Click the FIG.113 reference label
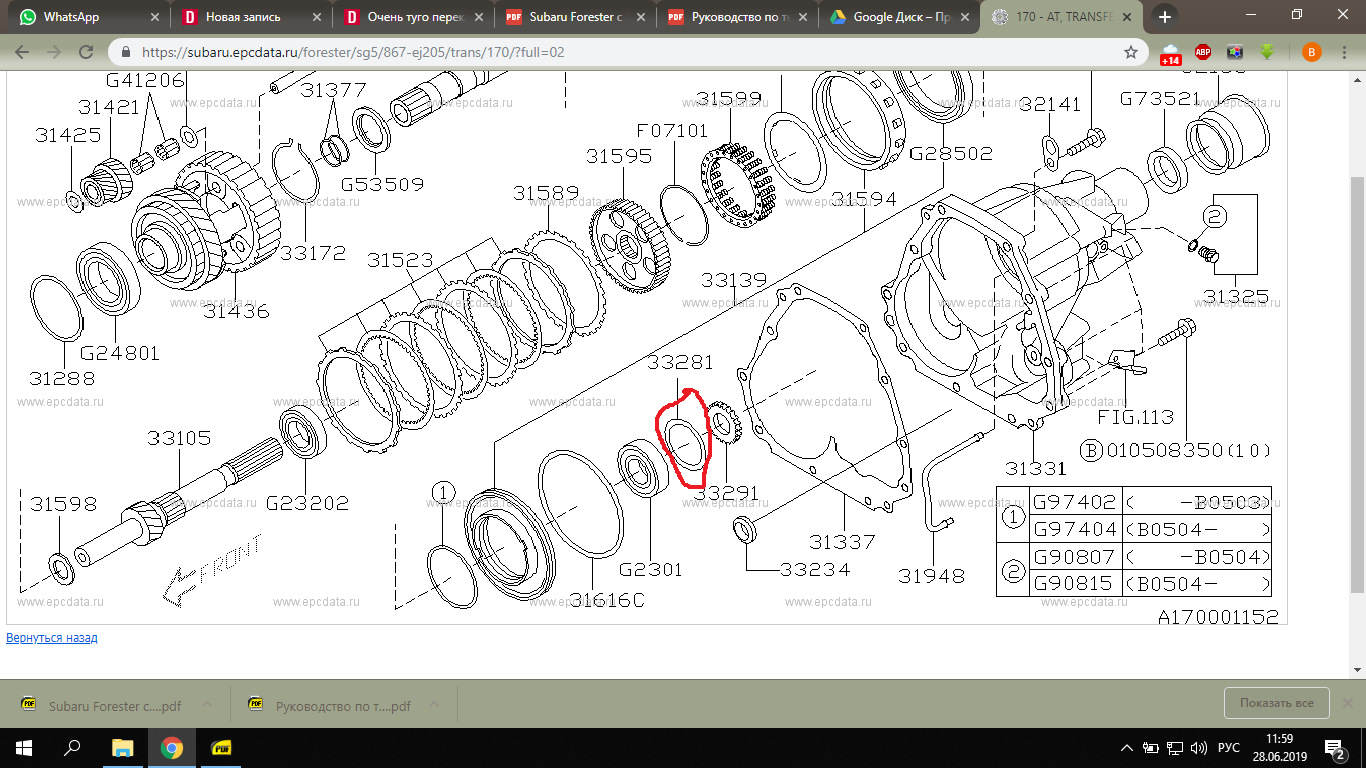 click(x=1135, y=417)
